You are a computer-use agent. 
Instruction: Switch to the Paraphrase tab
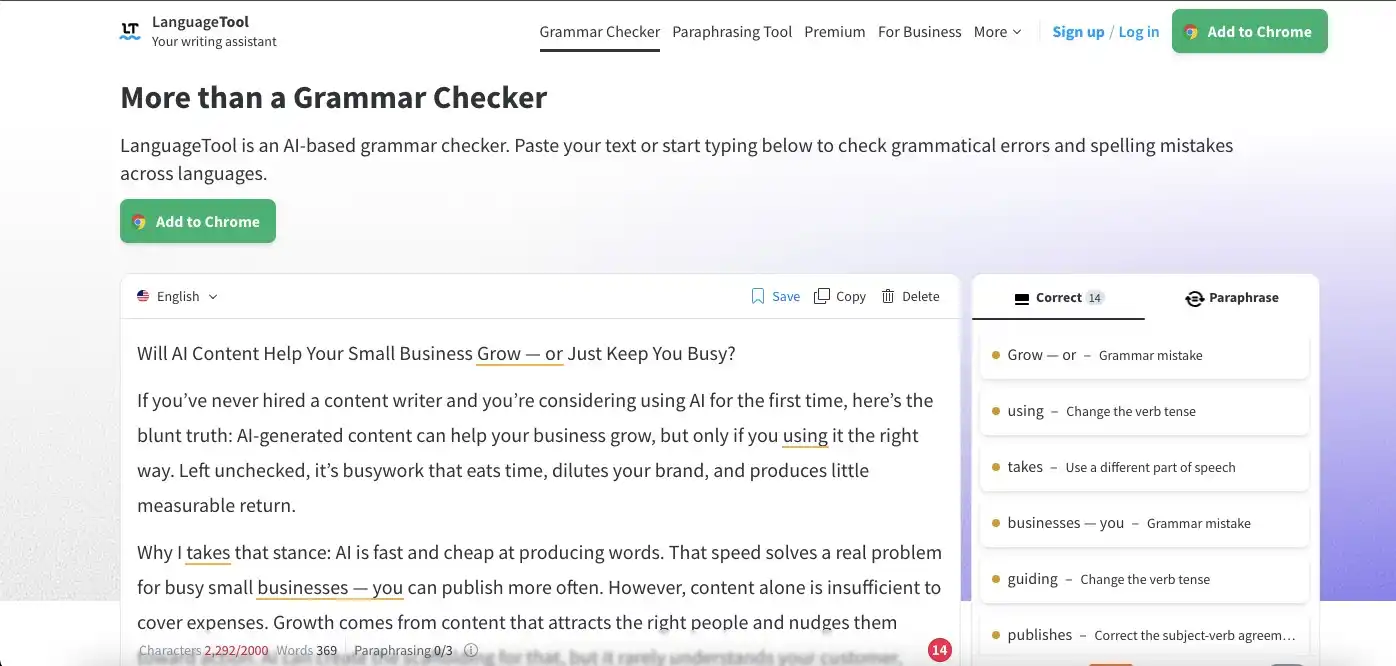[x=1232, y=297]
